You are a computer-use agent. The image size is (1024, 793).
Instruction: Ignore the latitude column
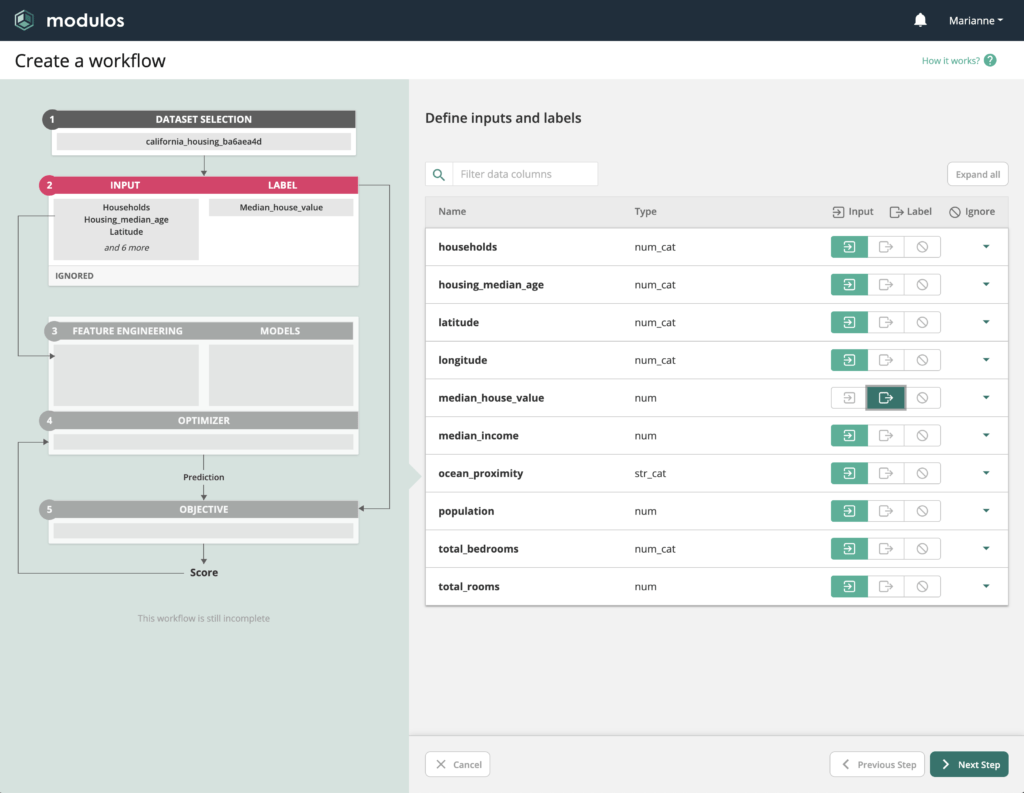point(922,322)
